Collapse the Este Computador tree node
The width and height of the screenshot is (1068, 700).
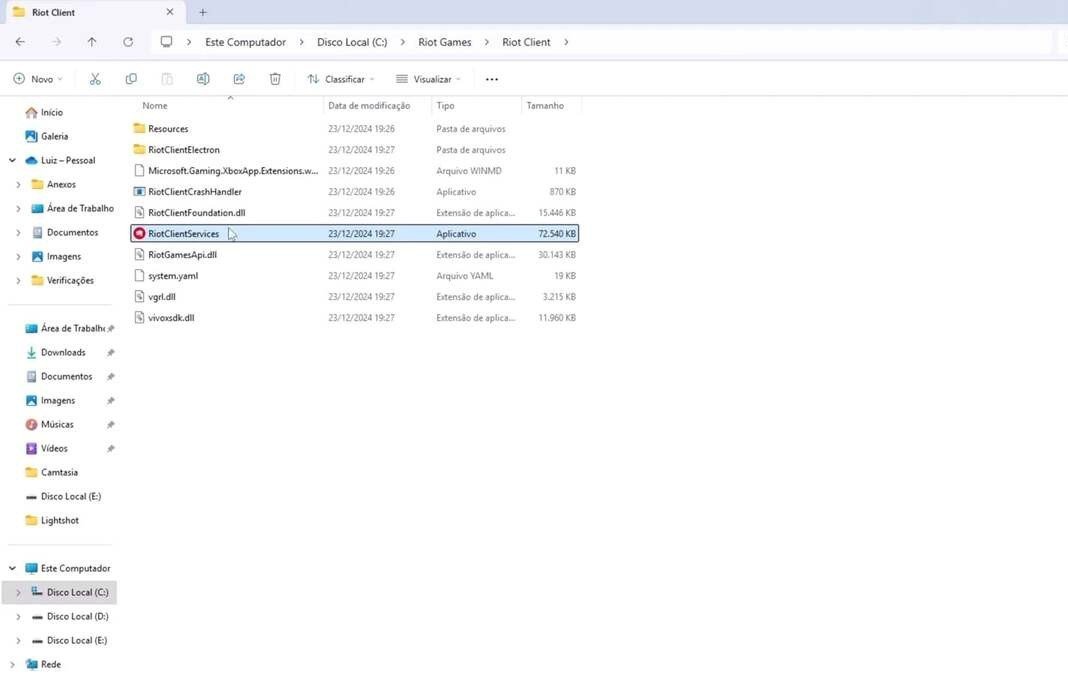(x=12, y=568)
